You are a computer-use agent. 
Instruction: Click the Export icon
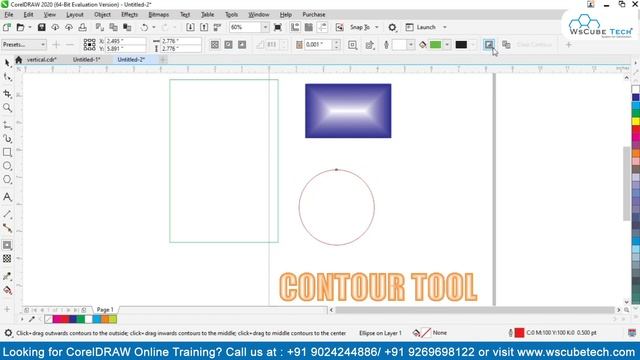click(204, 27)
